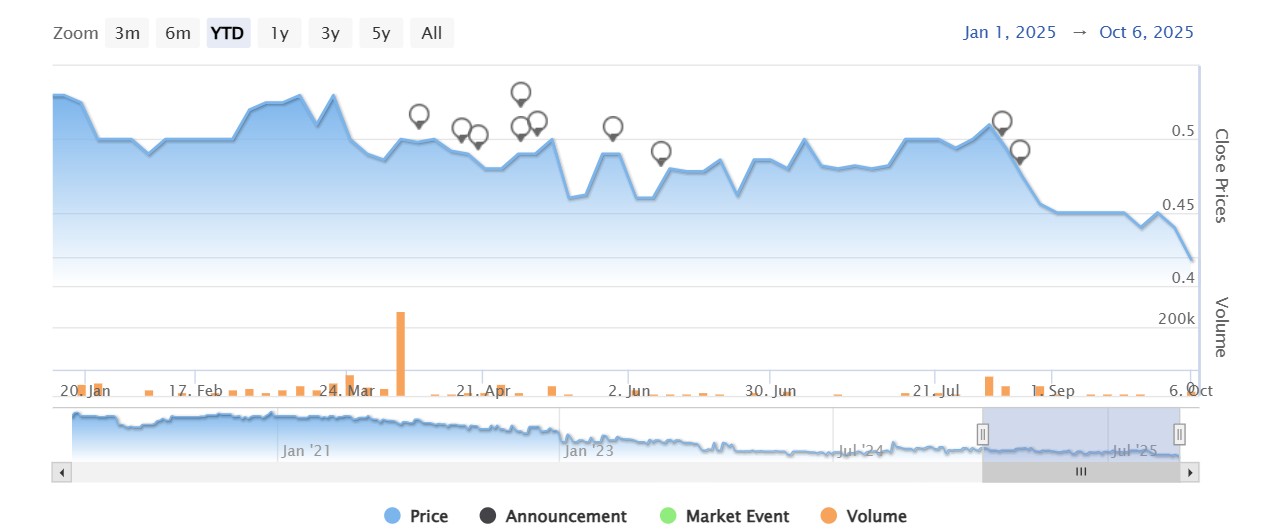Click the scrollbar left arrow button

click(62, 472)
